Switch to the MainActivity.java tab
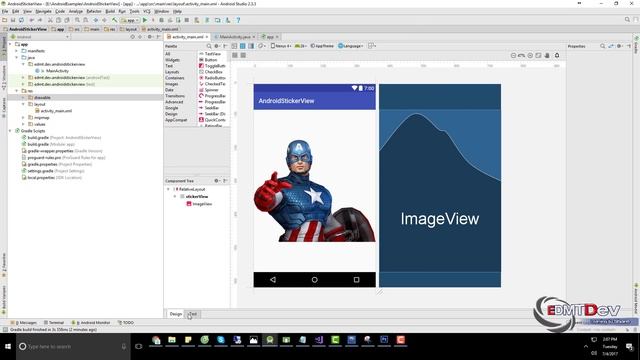 click(x=235, y=37)
